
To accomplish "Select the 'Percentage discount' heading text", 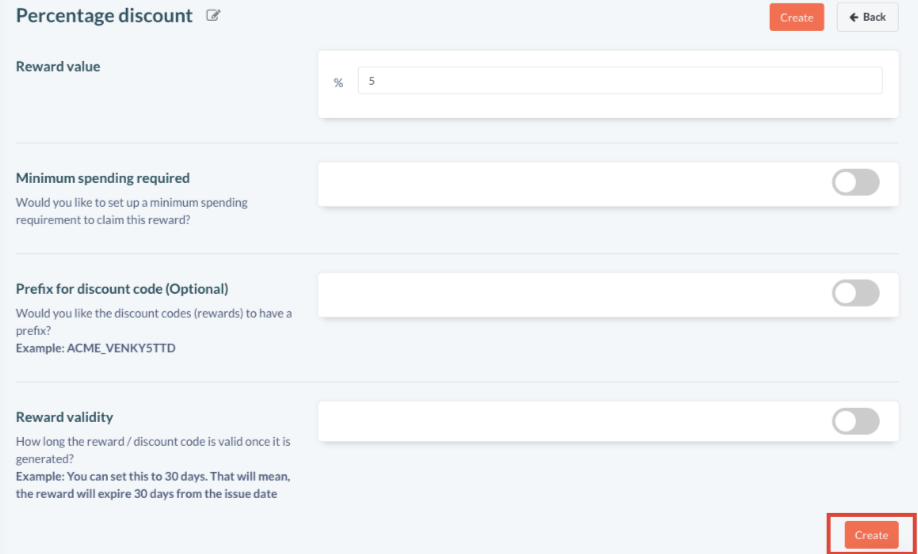I will pyautogui.click(x=104, y=16).
